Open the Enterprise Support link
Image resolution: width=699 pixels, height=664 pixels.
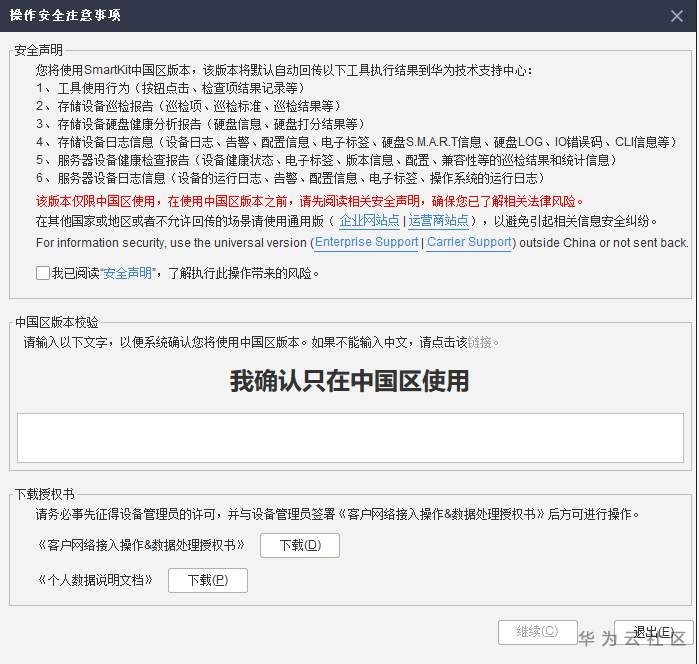point(366,242)
